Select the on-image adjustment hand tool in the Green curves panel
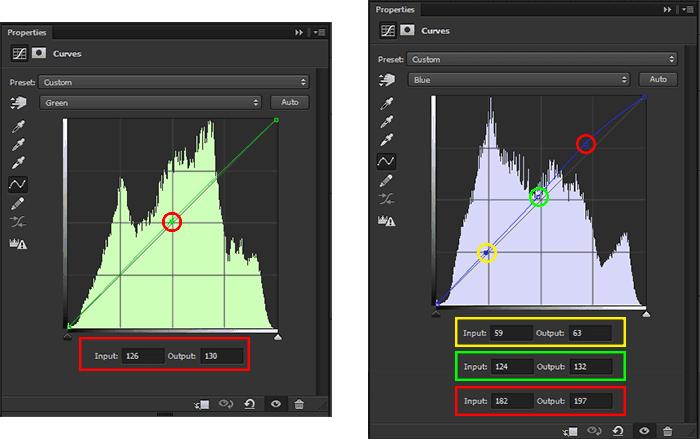Image resolution: width=700 pixels, height=439 pixels. (x=17, y=102)
